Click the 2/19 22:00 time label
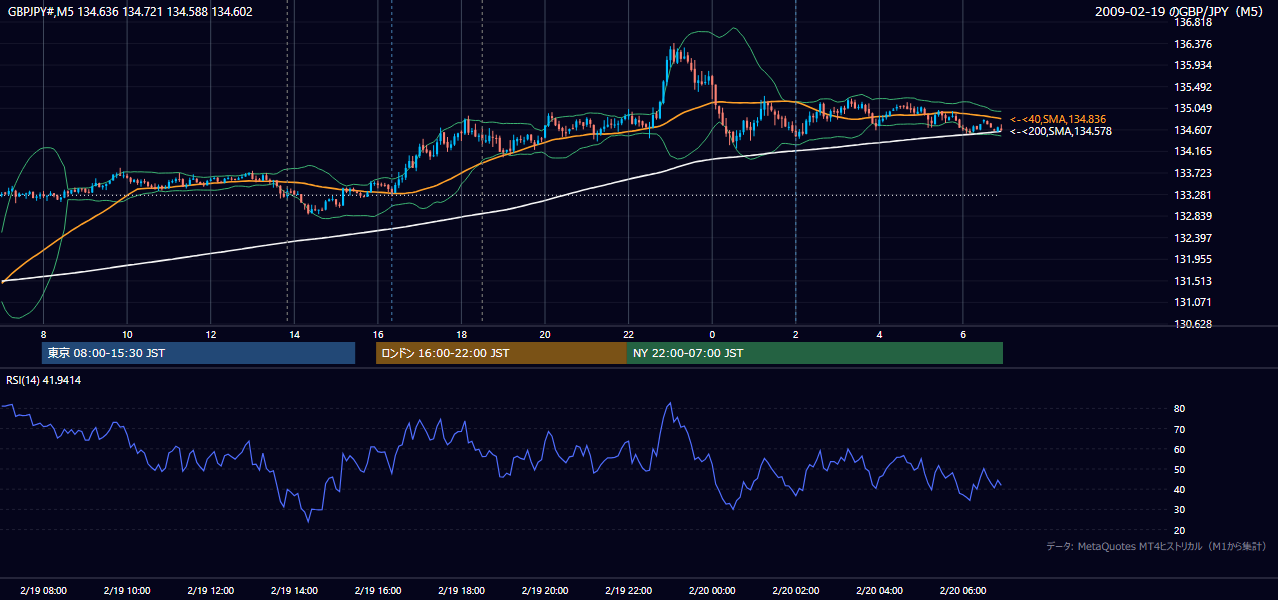 pos(628,590)
